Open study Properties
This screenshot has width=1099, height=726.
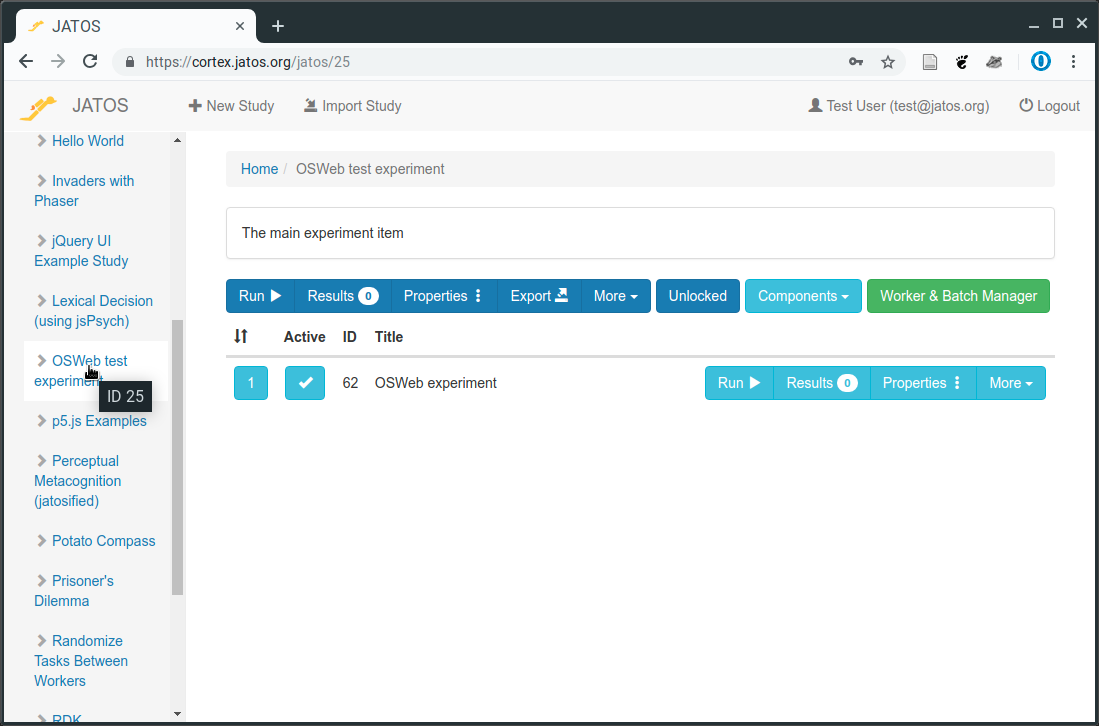[444, 296]
